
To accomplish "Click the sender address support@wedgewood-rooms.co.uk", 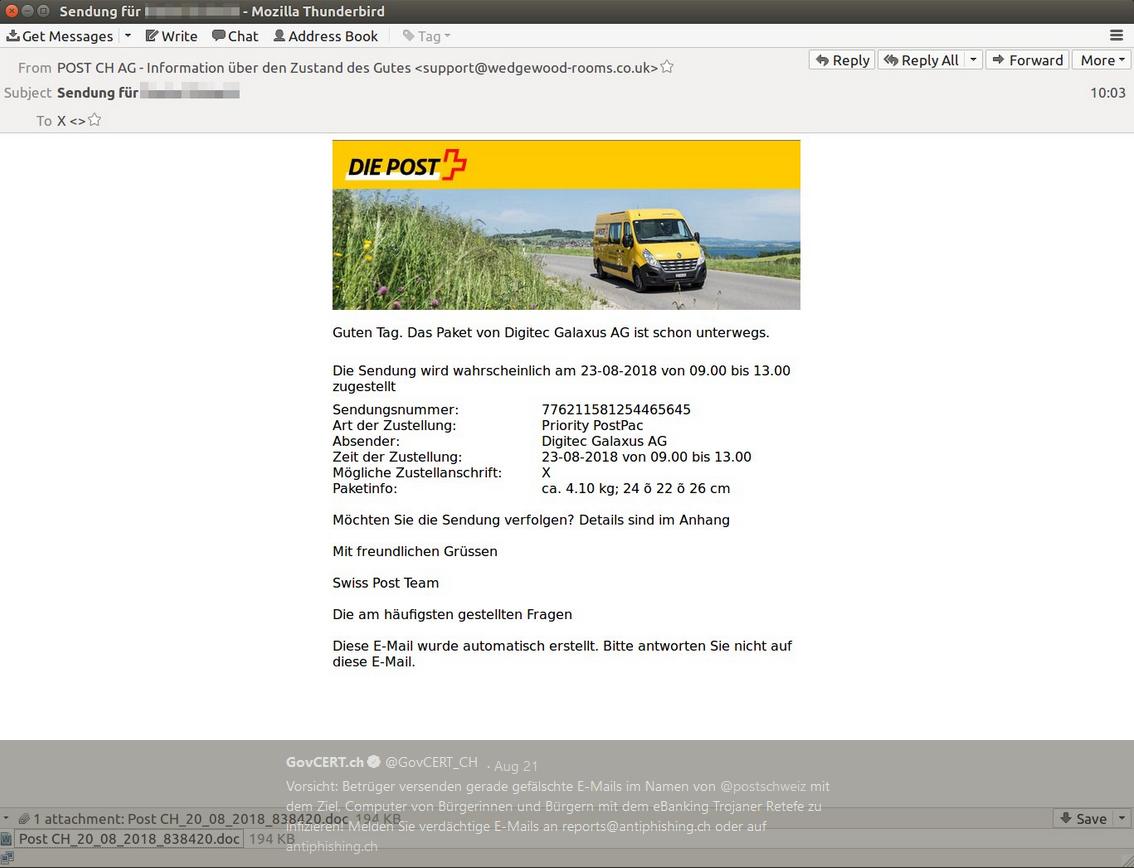I will 536,68.
